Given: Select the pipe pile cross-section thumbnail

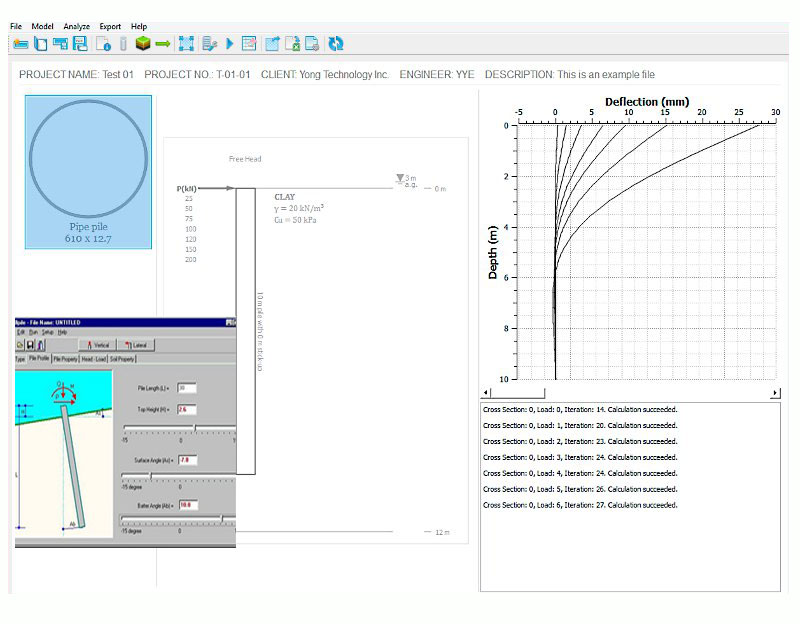Looking at the screenshot, I should click(88, 171).
